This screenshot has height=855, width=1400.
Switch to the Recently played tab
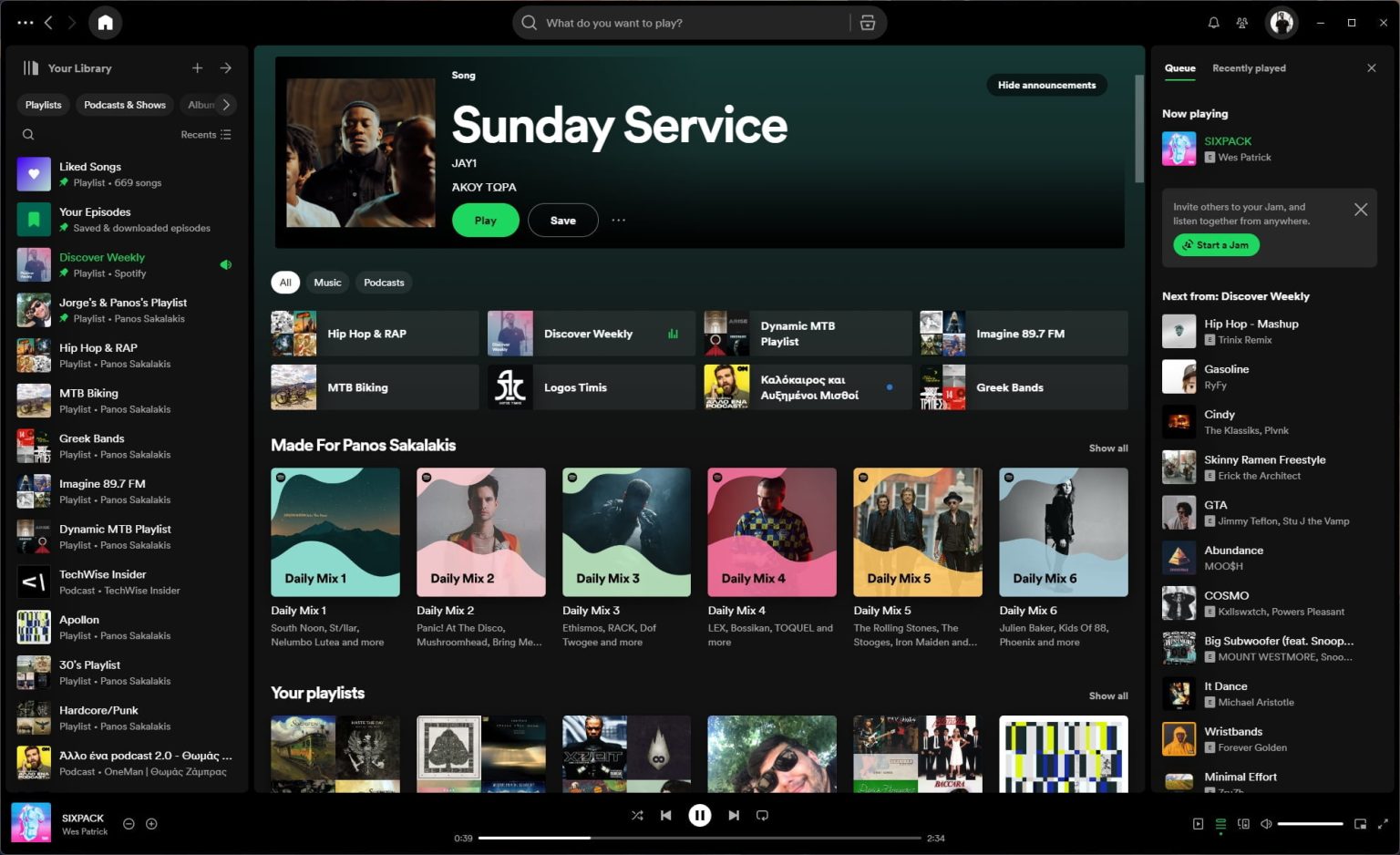(x=1249, y=67)
